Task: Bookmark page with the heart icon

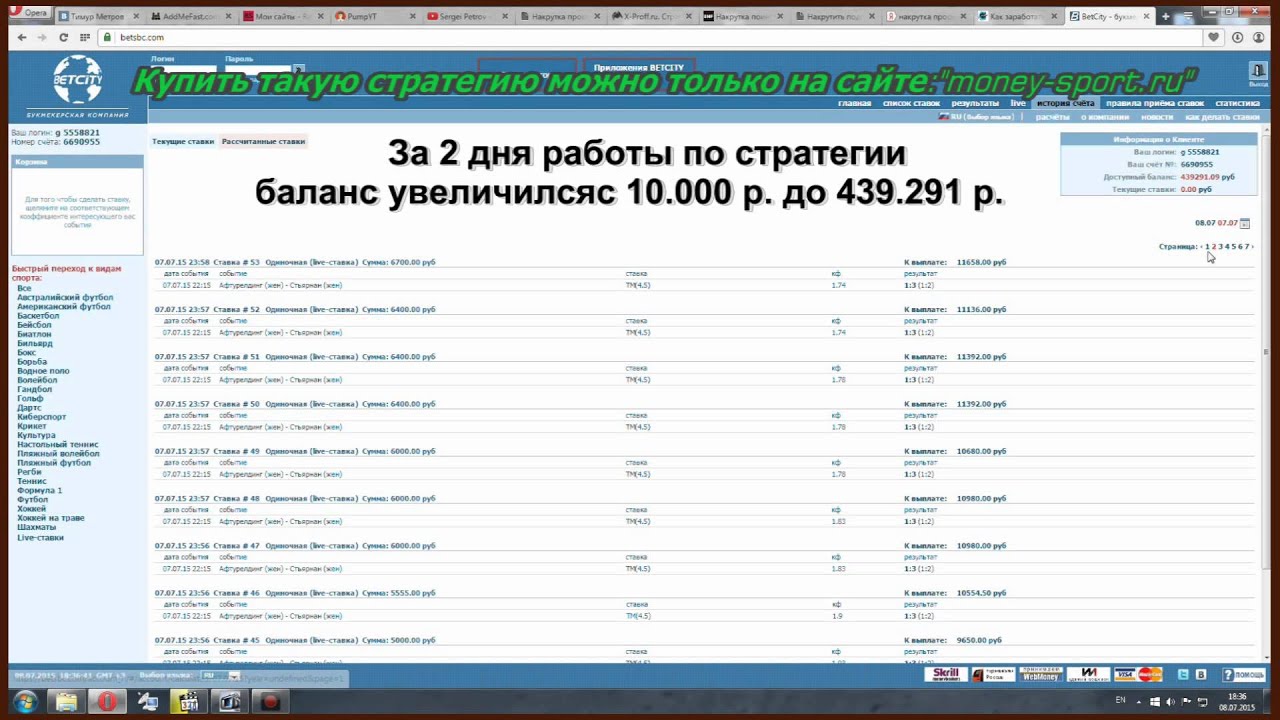Action: point(1214,37)
